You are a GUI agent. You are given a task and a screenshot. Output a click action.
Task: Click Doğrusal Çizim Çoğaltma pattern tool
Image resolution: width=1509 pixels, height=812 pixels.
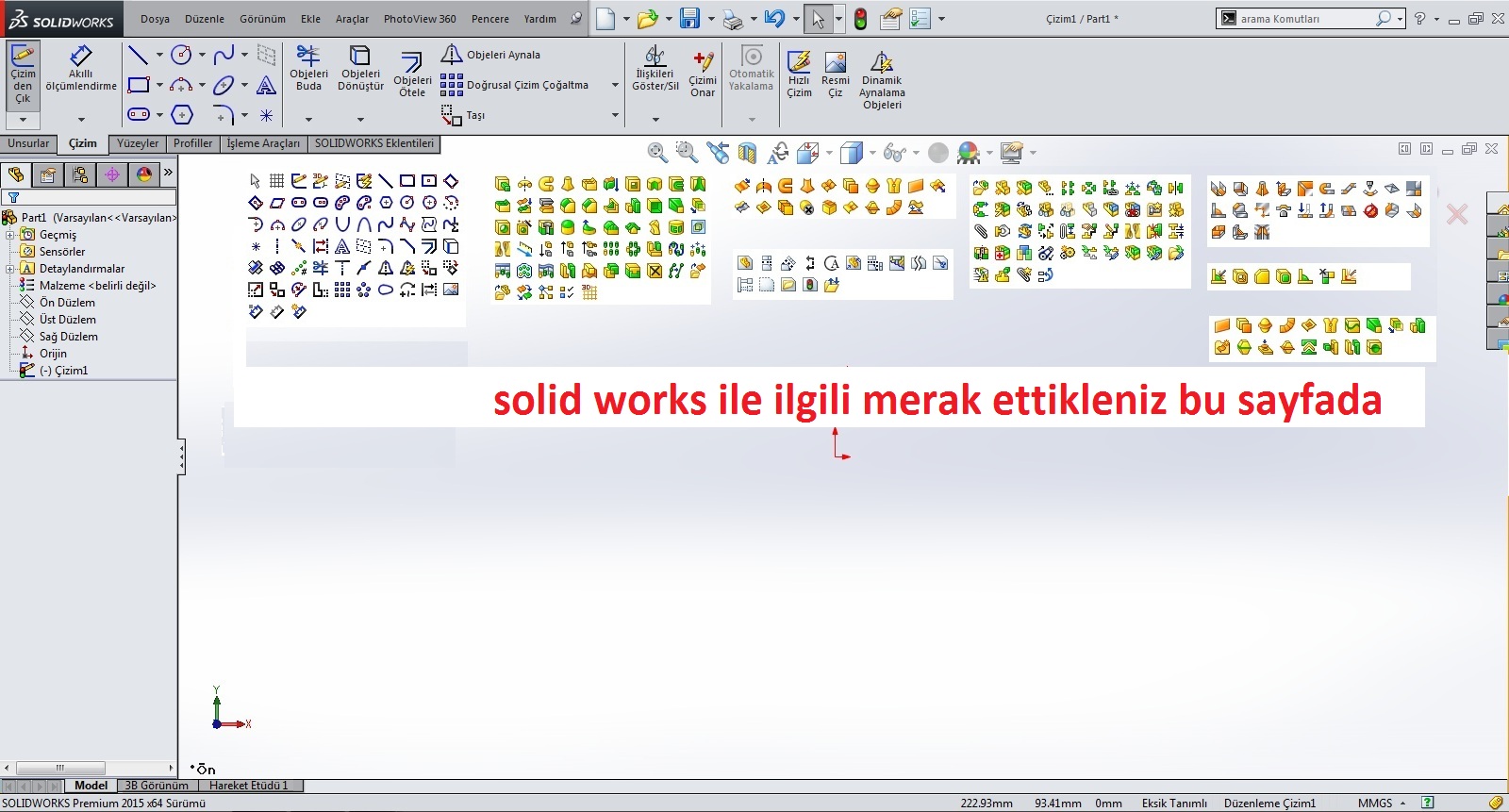click(515, 85)
